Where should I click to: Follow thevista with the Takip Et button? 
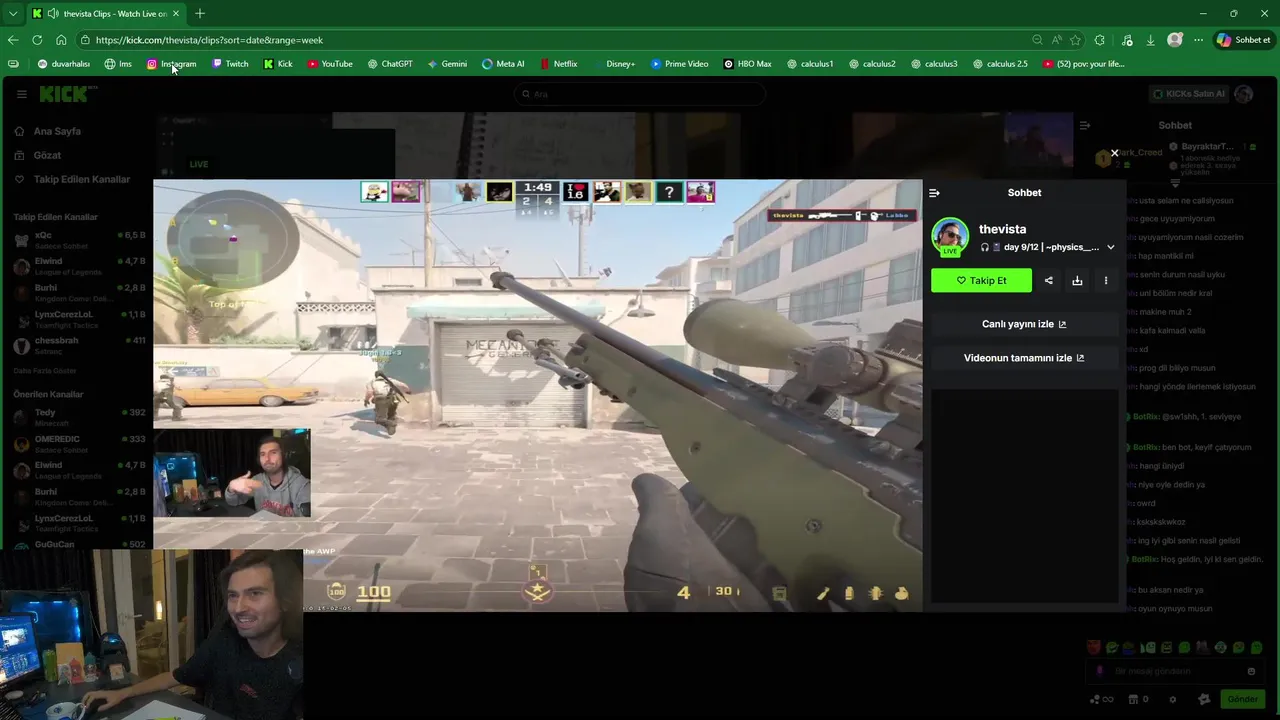(x=981, y=281)
